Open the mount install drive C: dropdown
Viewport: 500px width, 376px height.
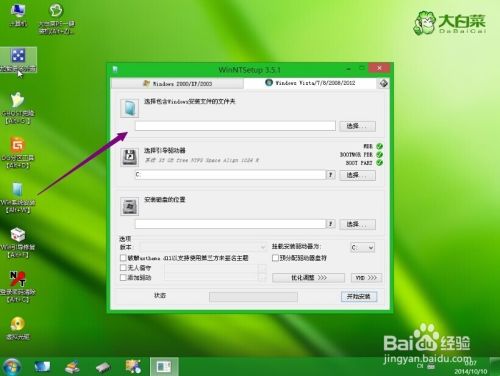pos(362,247)
